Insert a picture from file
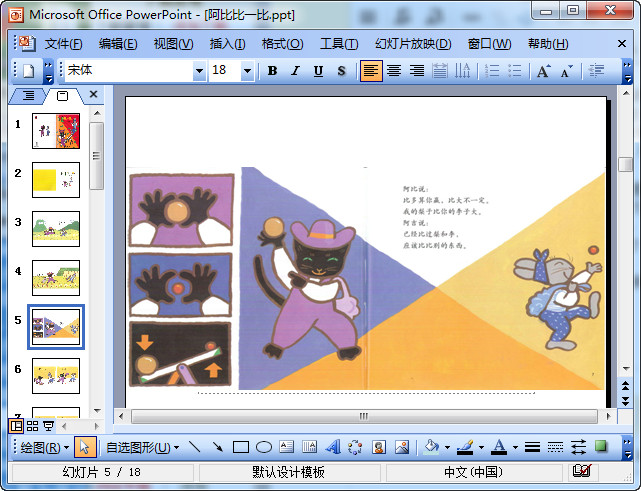Image resolution: width=641 pixels, height=491 pixels. point(402,447)
